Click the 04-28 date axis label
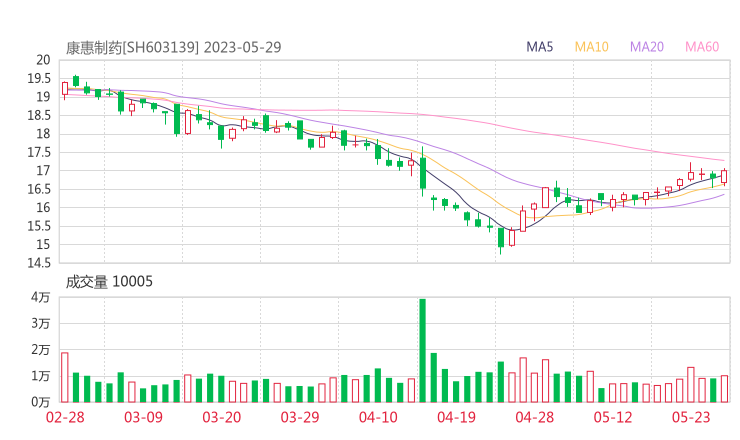The image size is (740, 440). coord(535,417)
